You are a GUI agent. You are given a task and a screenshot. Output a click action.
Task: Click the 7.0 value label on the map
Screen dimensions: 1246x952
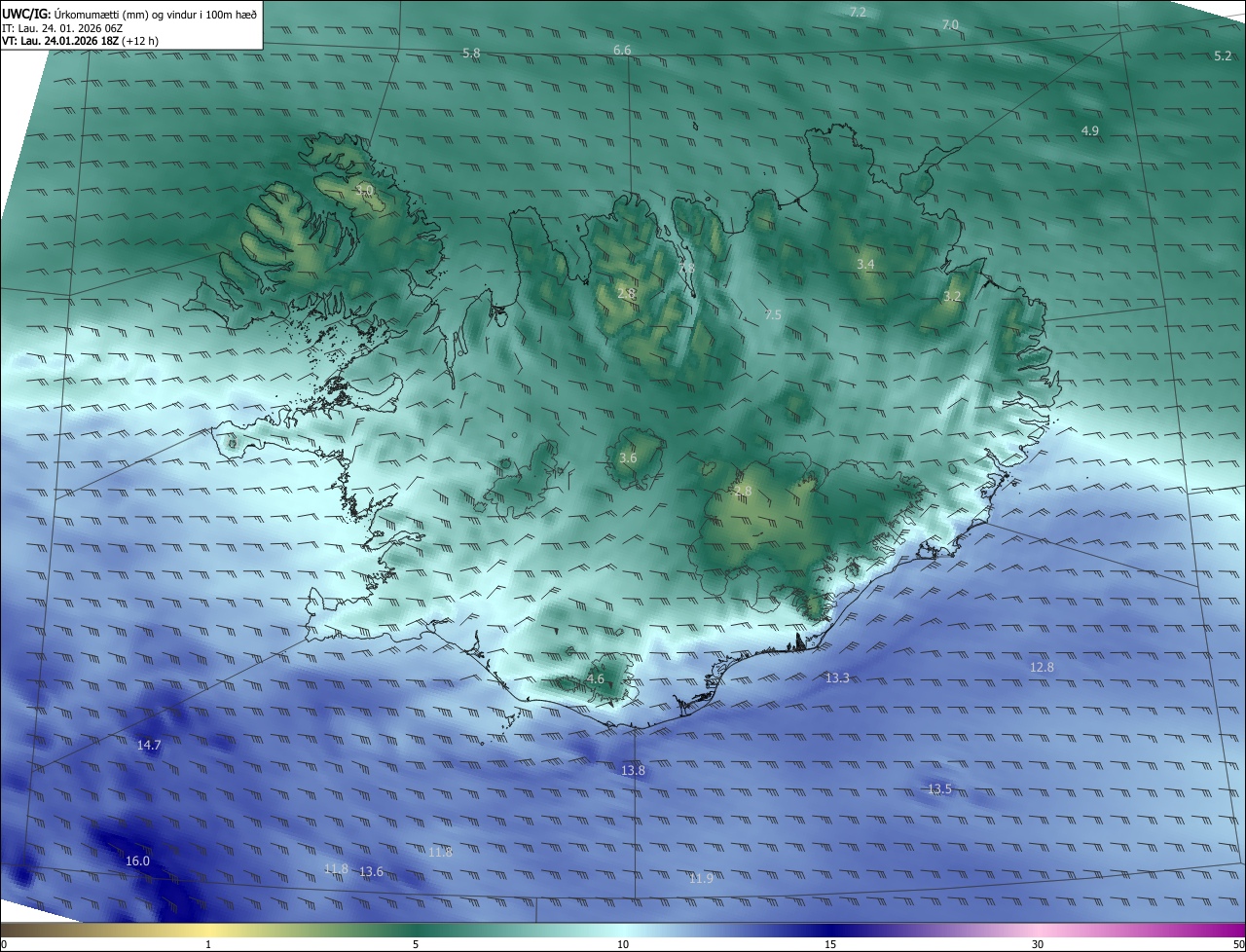click(x=950, y=24)
